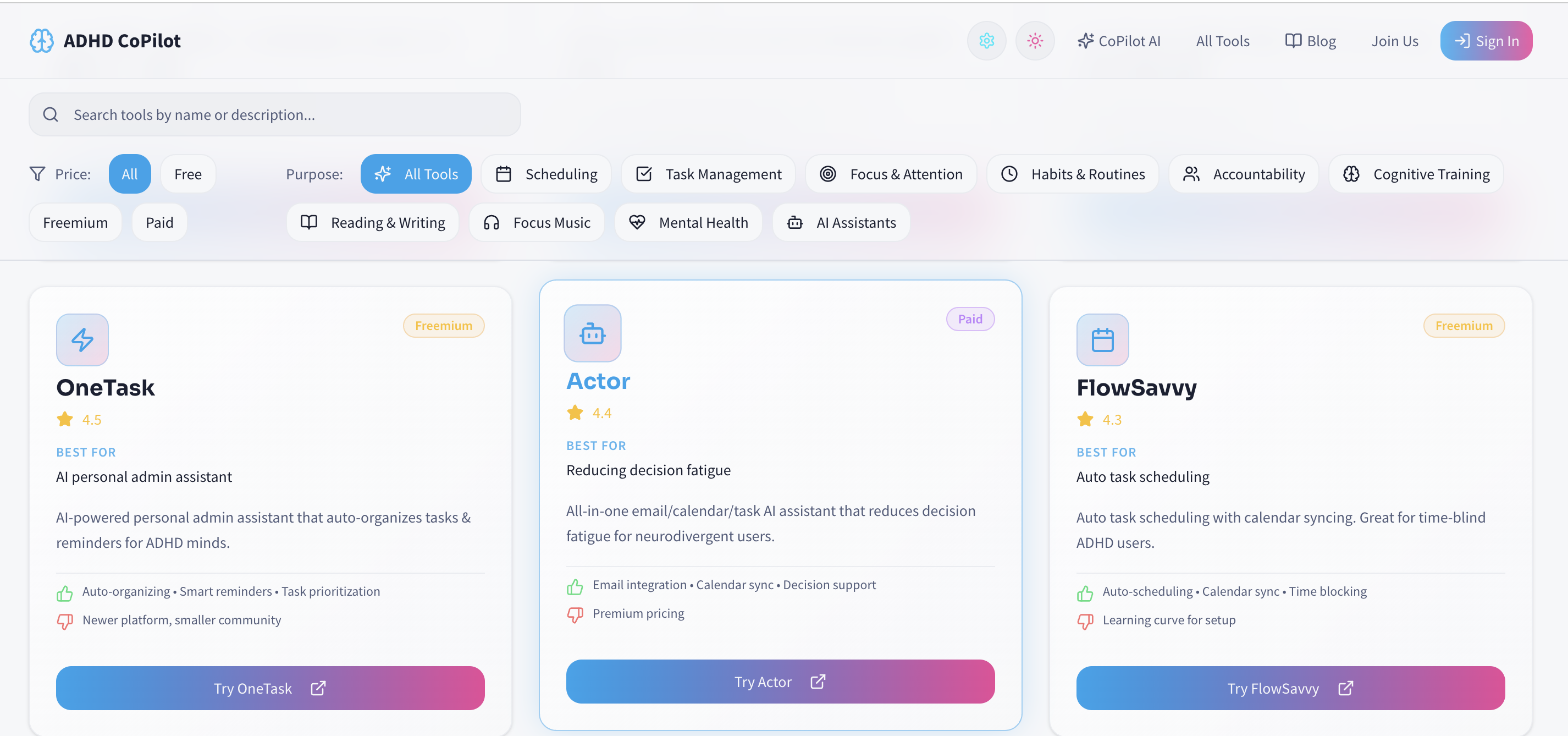Click the thumbs-down icon under FlowSavvy
The width and height of the screenshot is (1568, 736).
1085,621
